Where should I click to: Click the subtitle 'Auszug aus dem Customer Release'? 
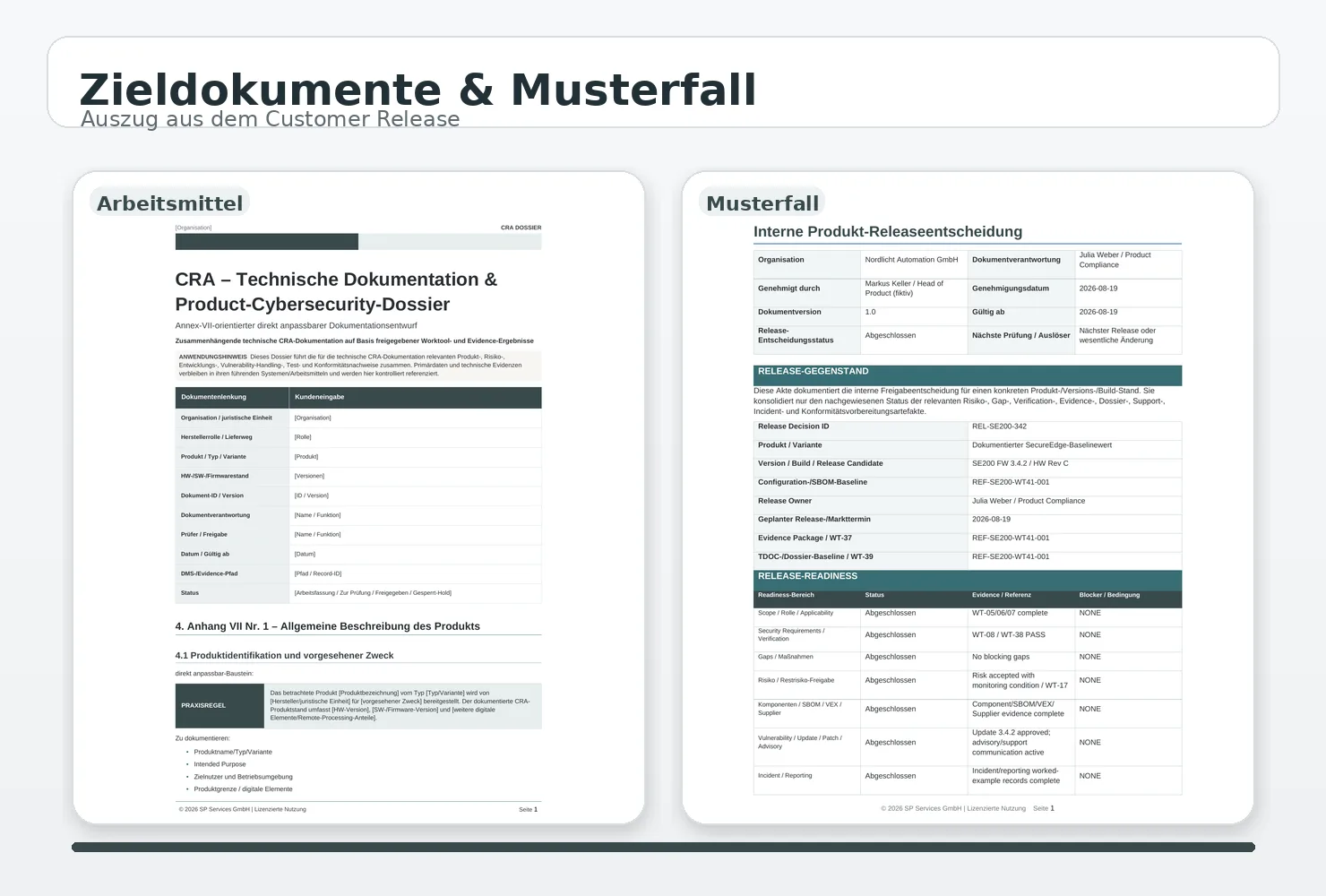pos(271,119)
